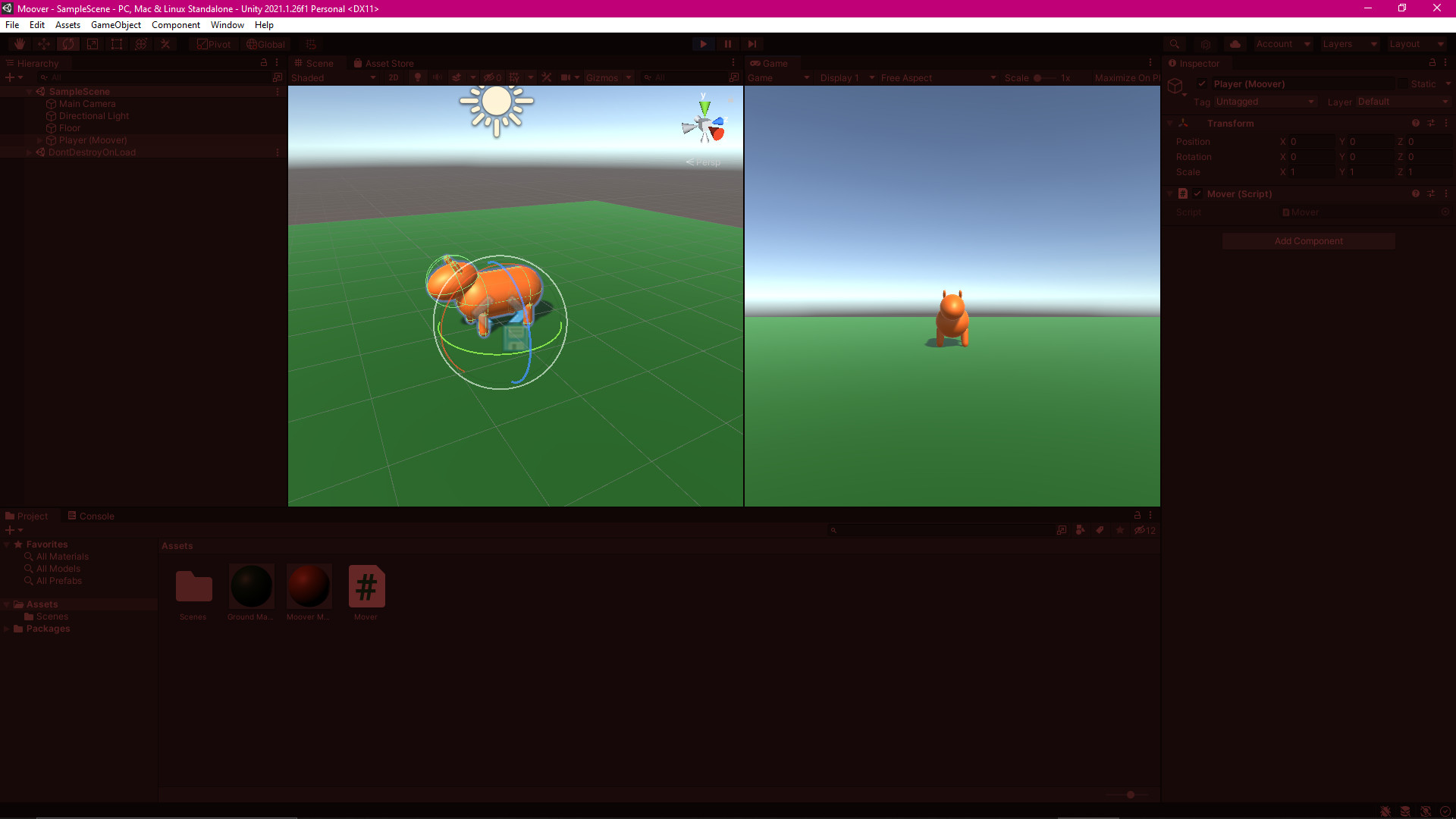
Task: Open the cloud services window
Action: point(1235,44)
